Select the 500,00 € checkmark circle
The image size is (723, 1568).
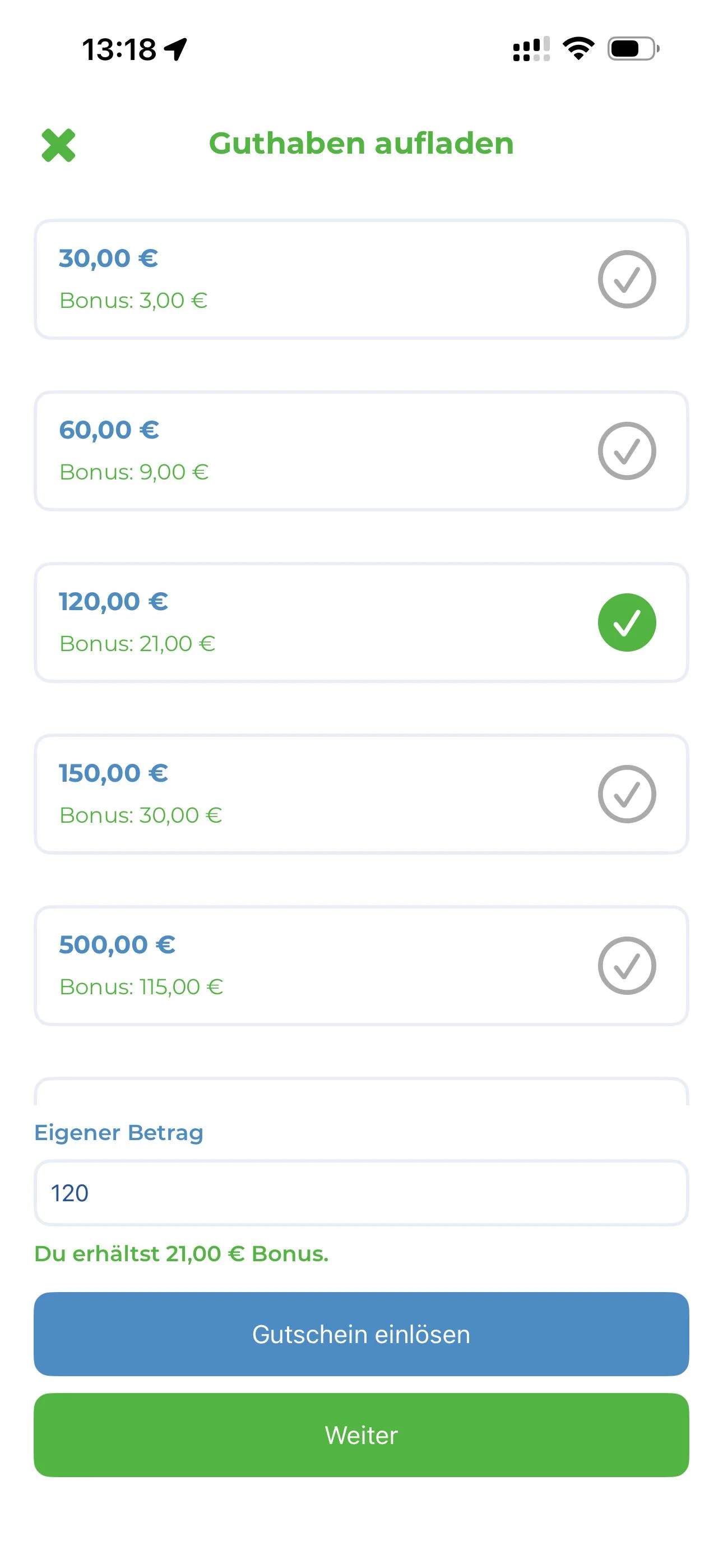pos(626,966)
